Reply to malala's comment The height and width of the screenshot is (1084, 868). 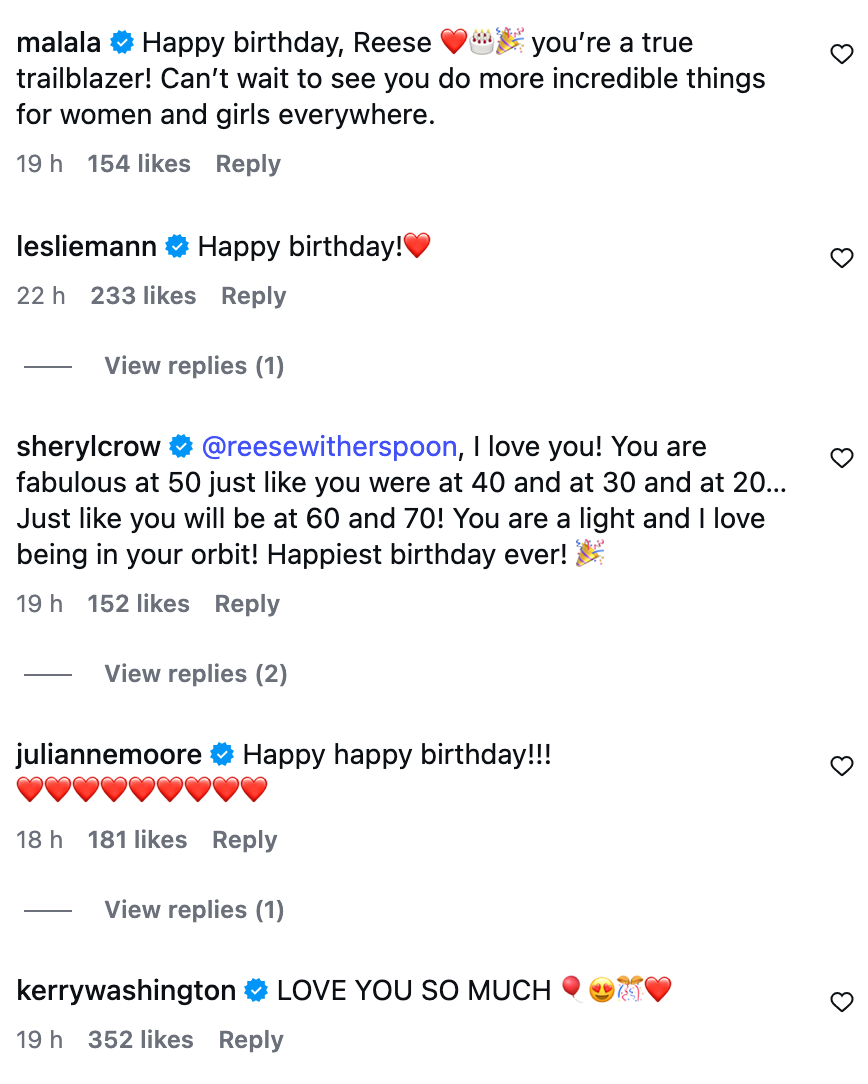pos(248,164)
